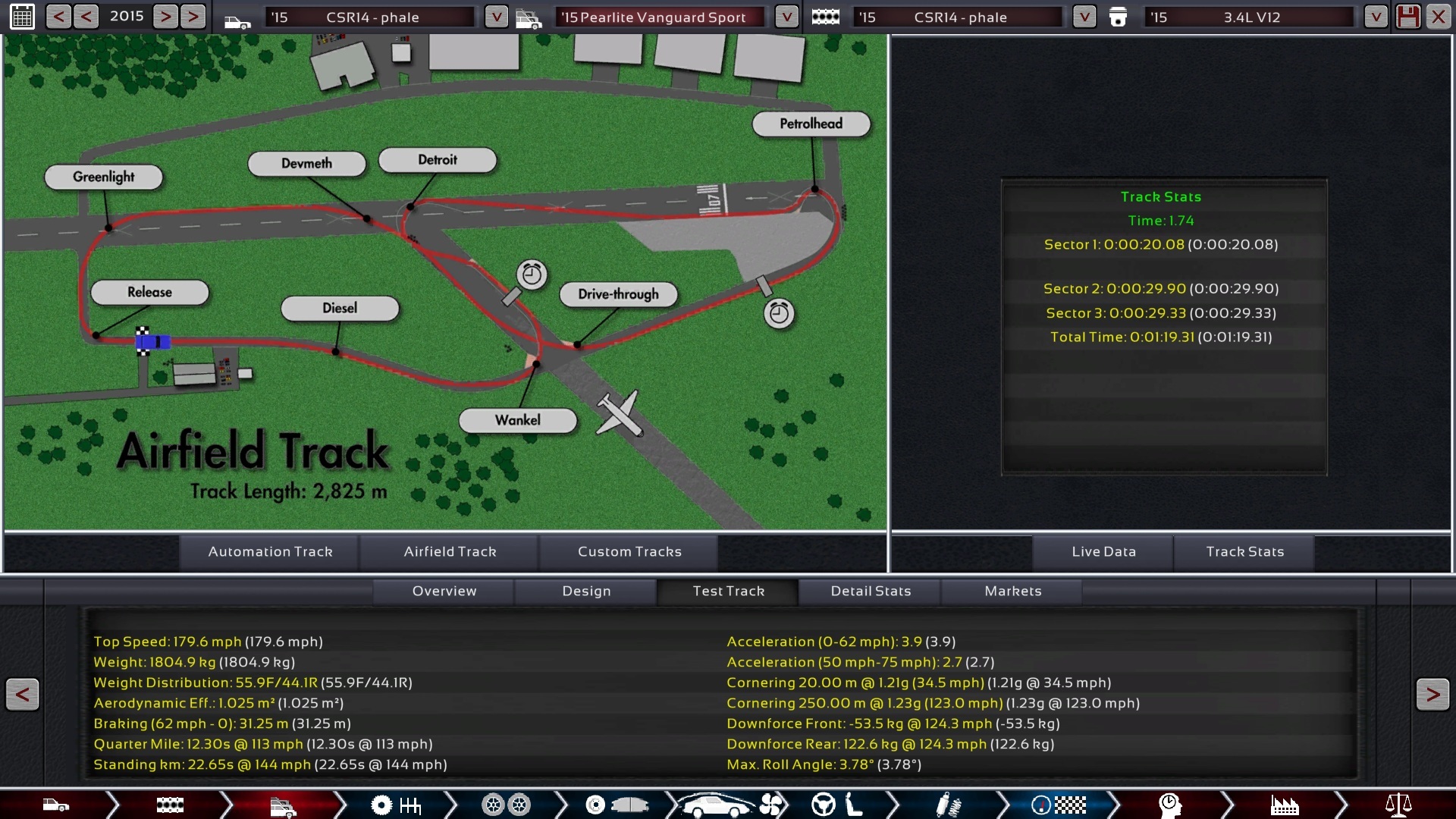Open the balance scales step icon

pyautogui.click(x=1398, y=805)
